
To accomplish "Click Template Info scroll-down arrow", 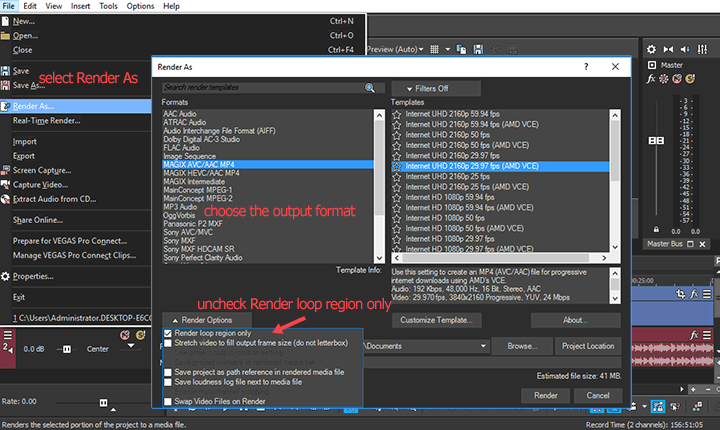I will pyautogui.click(x=615, y=298).
